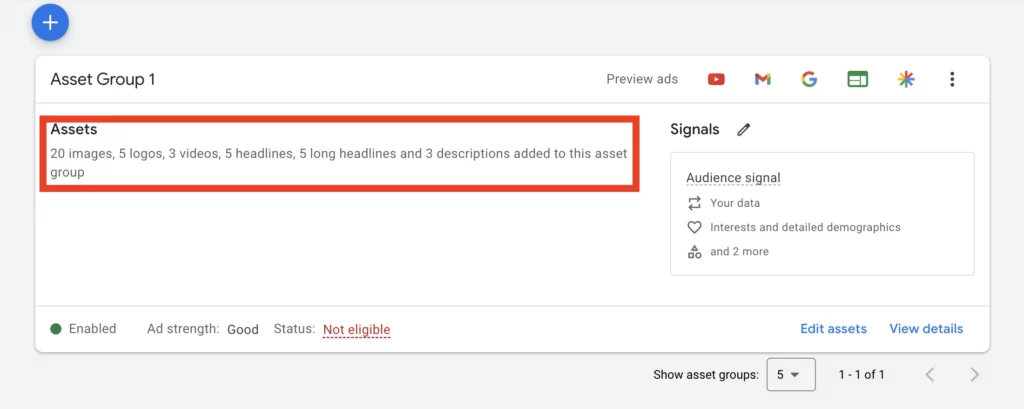Preview the ad on Display network
Viewport: 1024px width, 409px height.
[x=857, y=80]
